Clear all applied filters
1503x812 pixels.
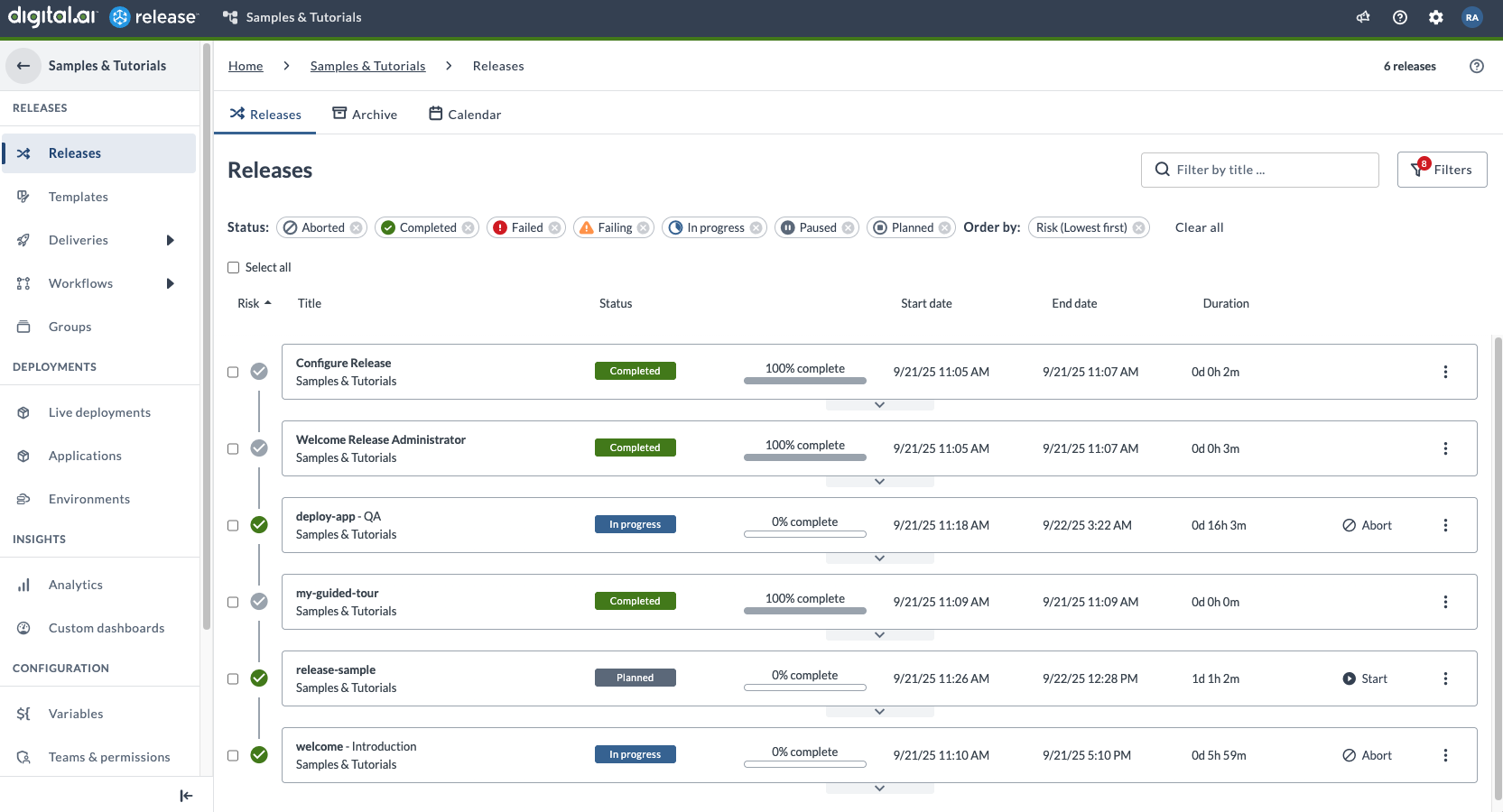tap(1199, 228)
